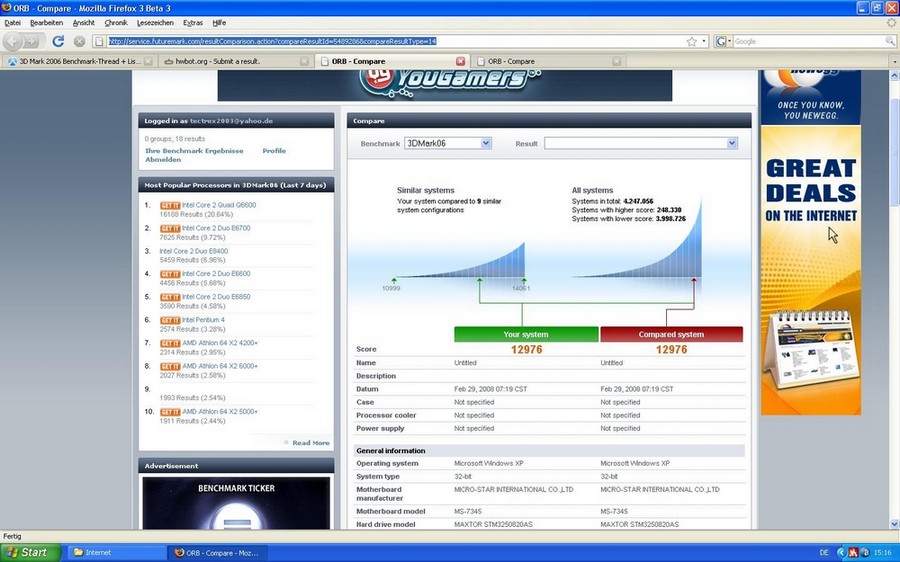
Task: Click the Reload page icon
Action: 58,41
